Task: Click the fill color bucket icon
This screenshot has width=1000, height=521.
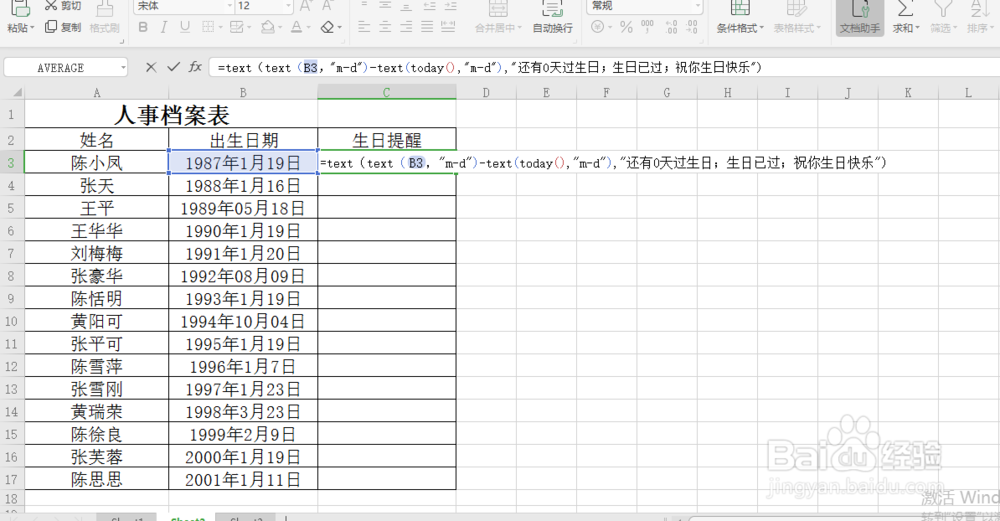Action: 268,27
